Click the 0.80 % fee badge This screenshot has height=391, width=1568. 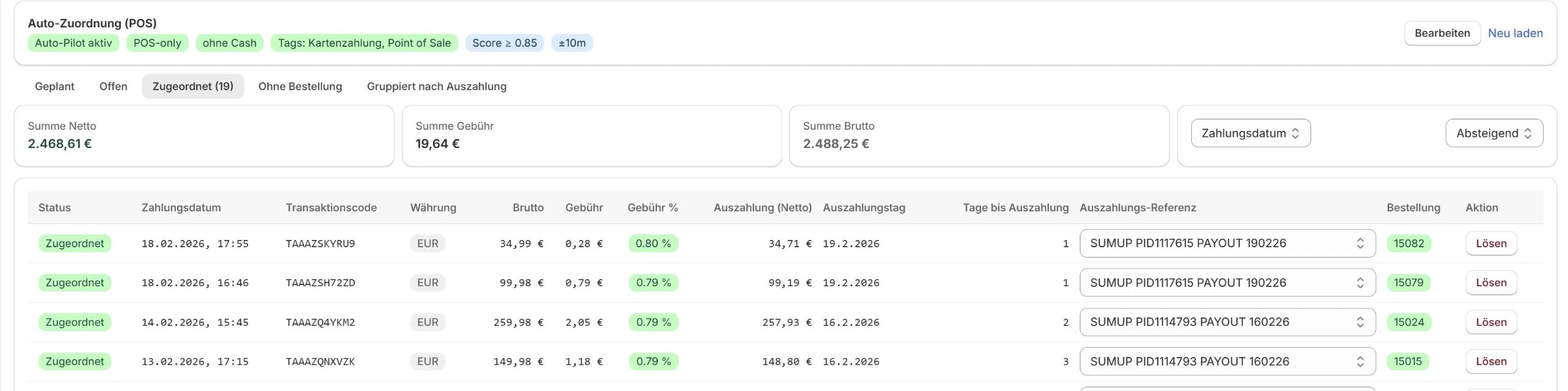pos(653,244)
